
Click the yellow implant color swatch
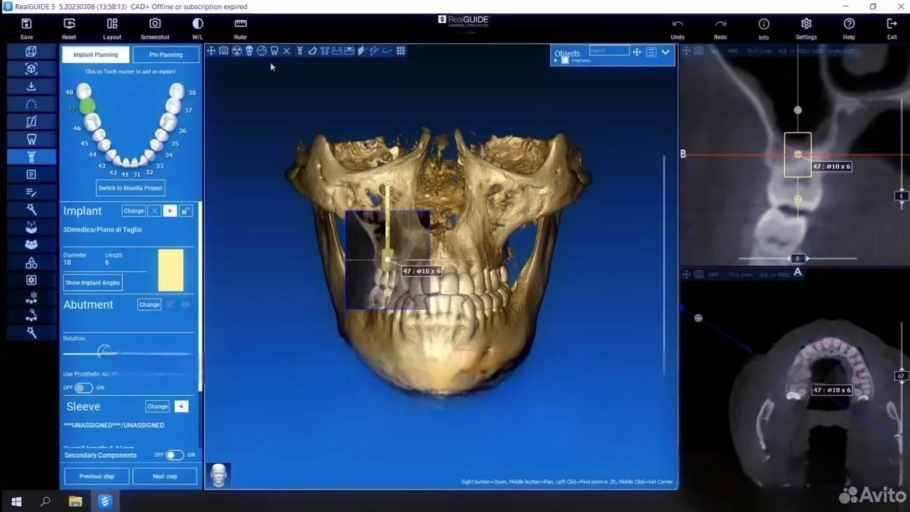pyautogui.click(x=171, y=270)
